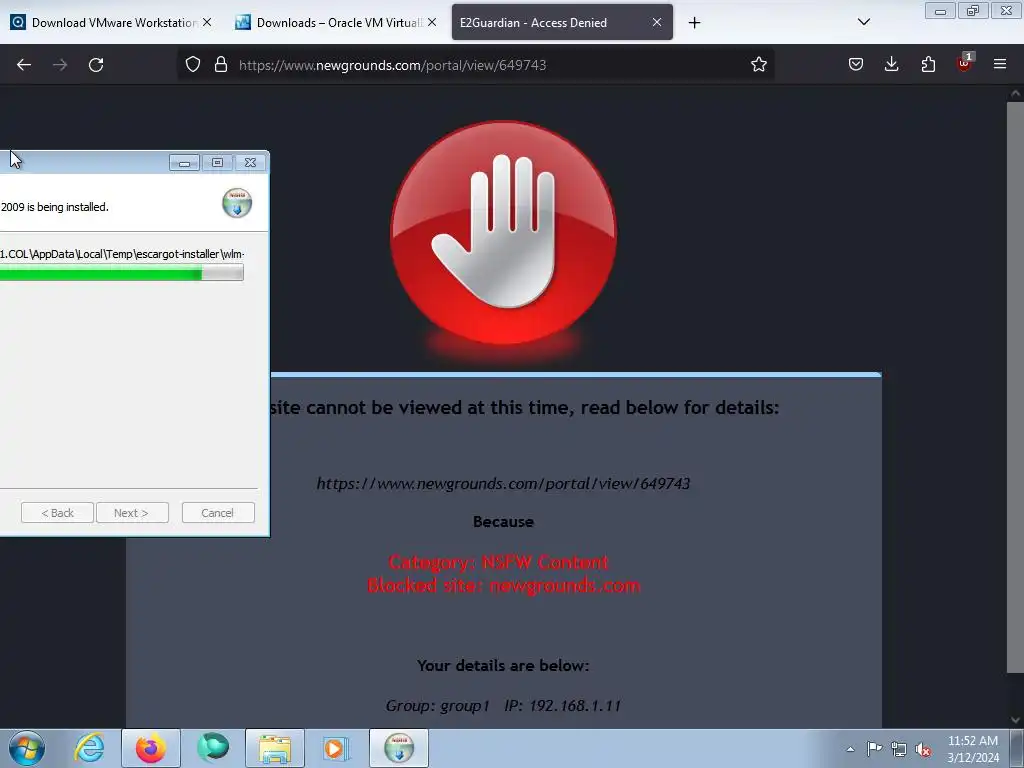
Task: Click the installer green progress bar
Action: [x=121, y=272]
